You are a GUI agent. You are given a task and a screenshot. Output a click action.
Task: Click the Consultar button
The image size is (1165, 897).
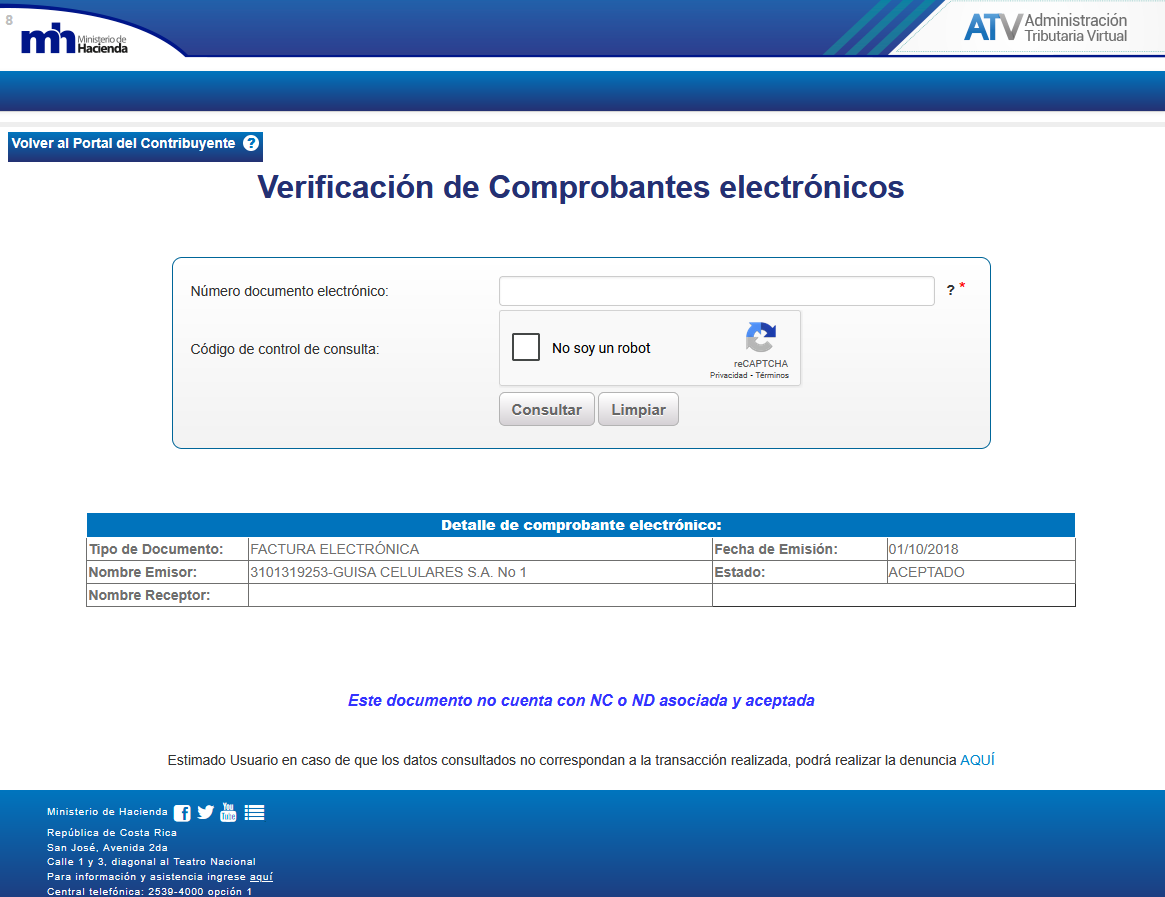click(x=547, y=409)
